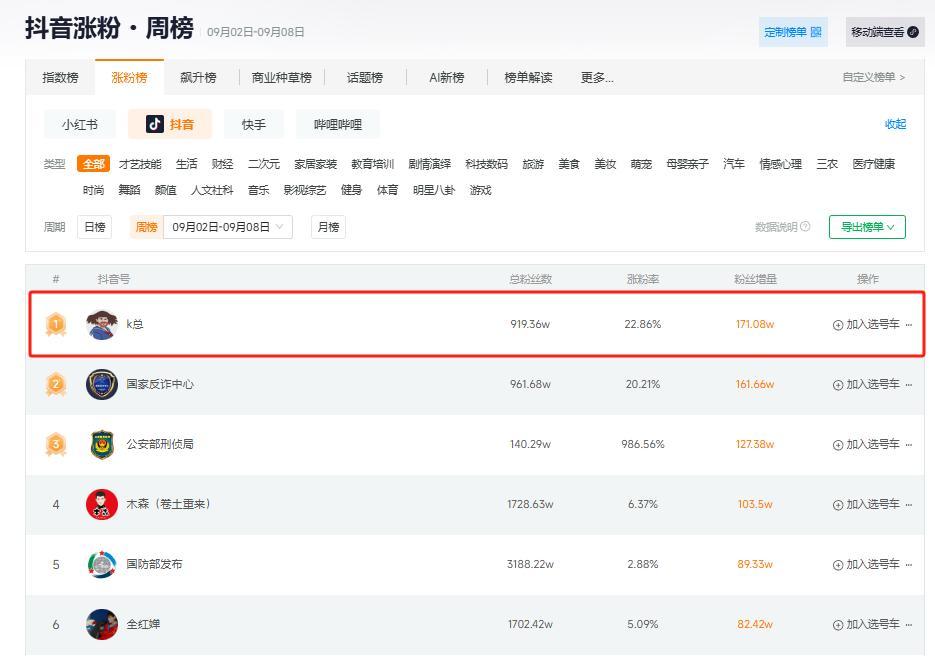Click the 木森 profile avatar

[101, 504]
